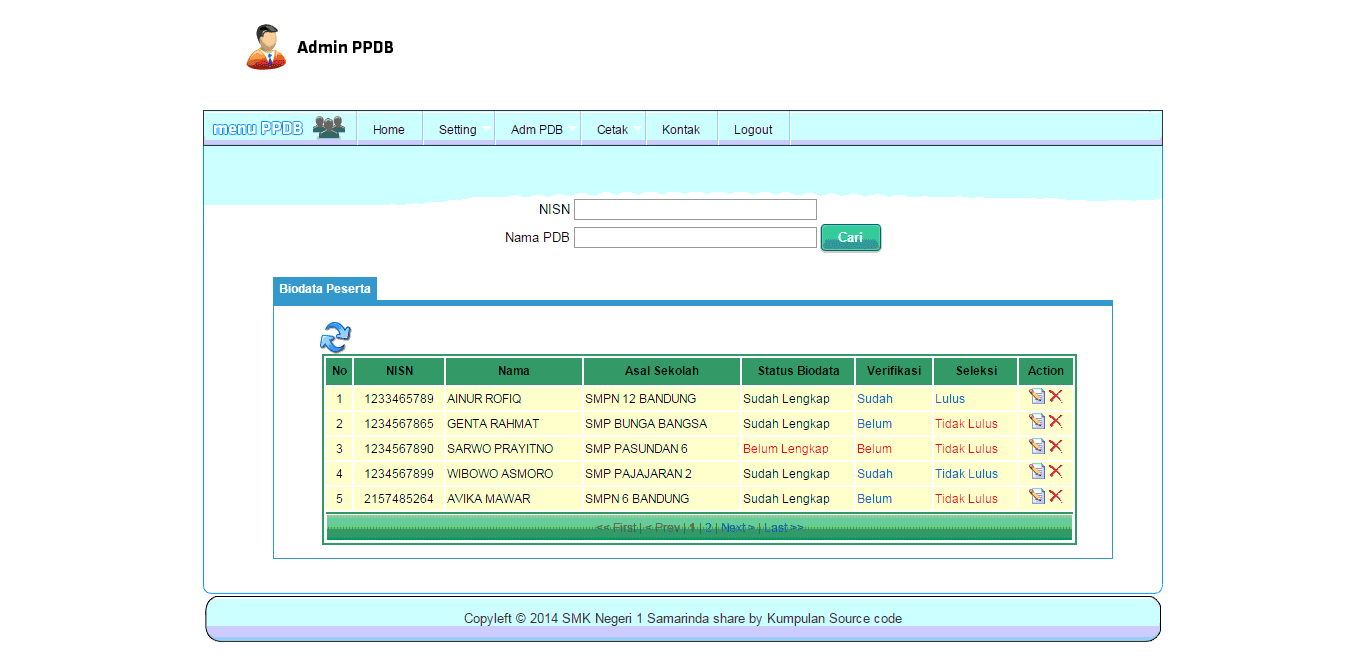The width and height of the screenshot is (1366, 664).
Task: Click the Last >> pagination link
Action: tap(784, 527)
